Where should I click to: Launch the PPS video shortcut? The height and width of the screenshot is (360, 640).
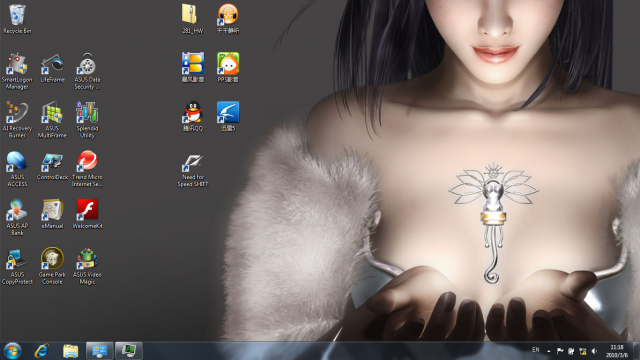[x=228, y=68]
